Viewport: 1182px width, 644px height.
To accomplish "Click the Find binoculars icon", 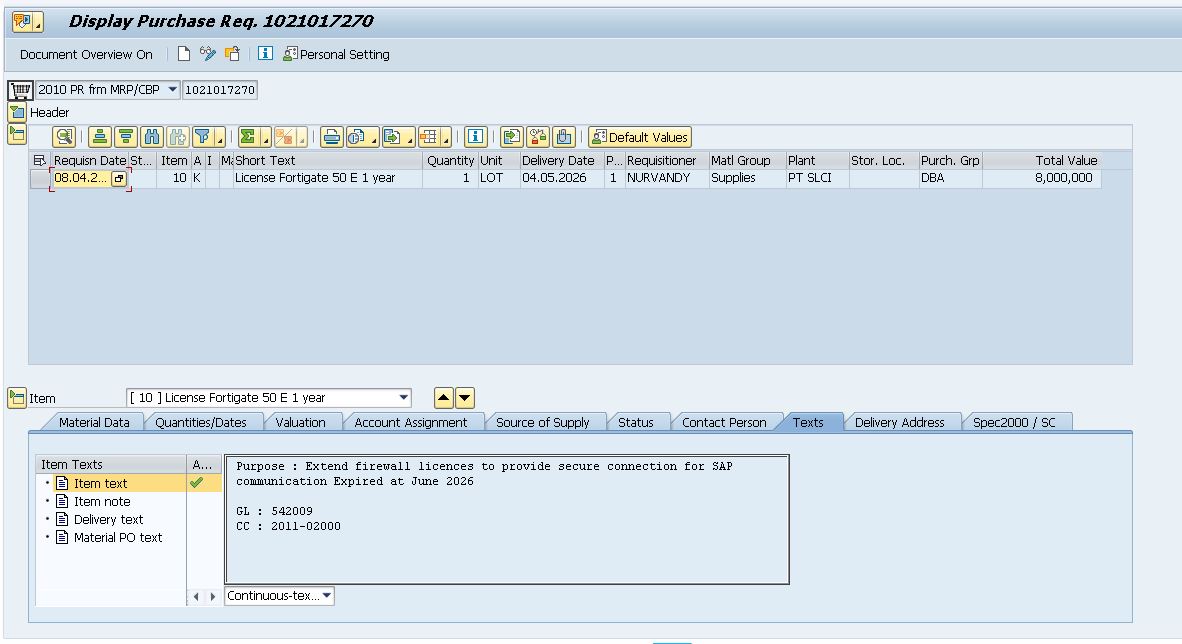I will [152, 137].
